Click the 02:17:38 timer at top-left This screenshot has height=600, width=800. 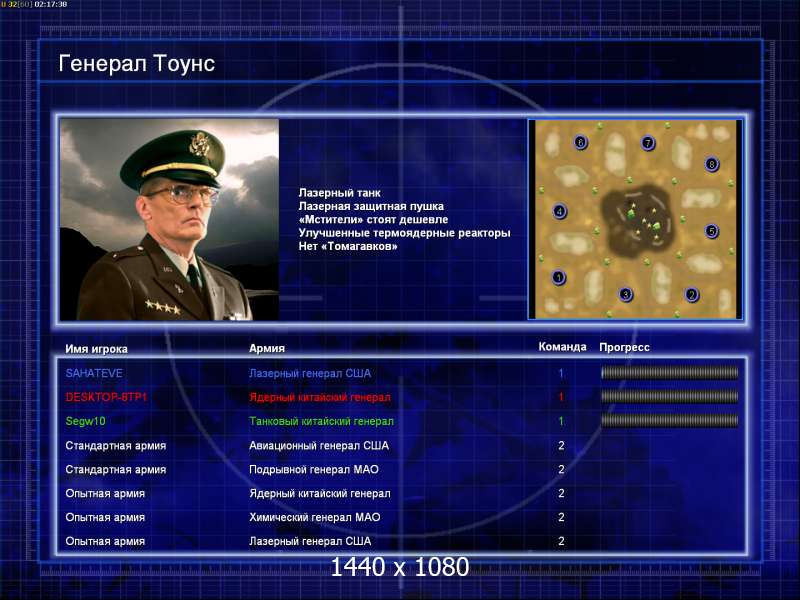[51, 4]
